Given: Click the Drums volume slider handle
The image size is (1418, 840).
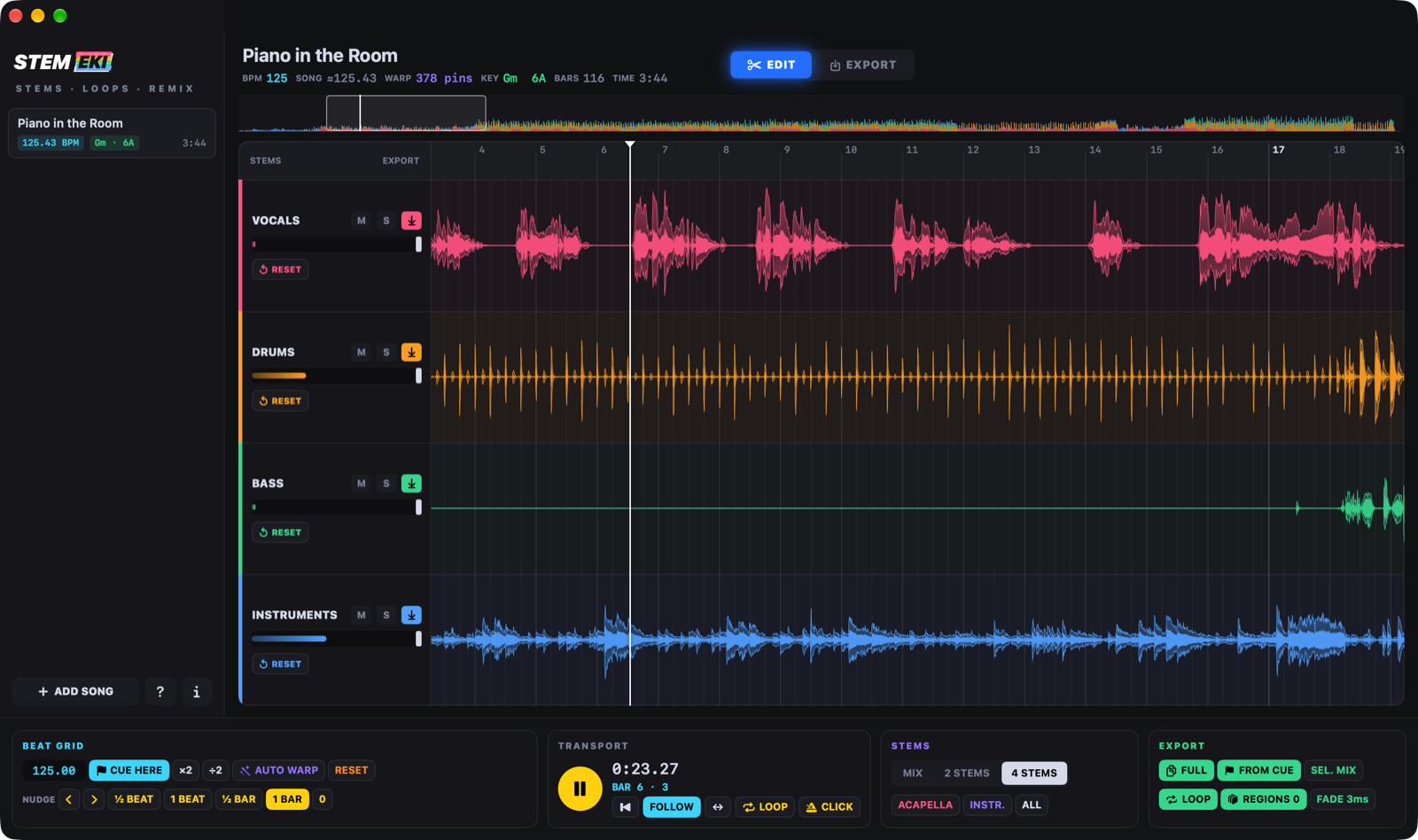Looking at the screenshot, I should [x=418, y=376].
